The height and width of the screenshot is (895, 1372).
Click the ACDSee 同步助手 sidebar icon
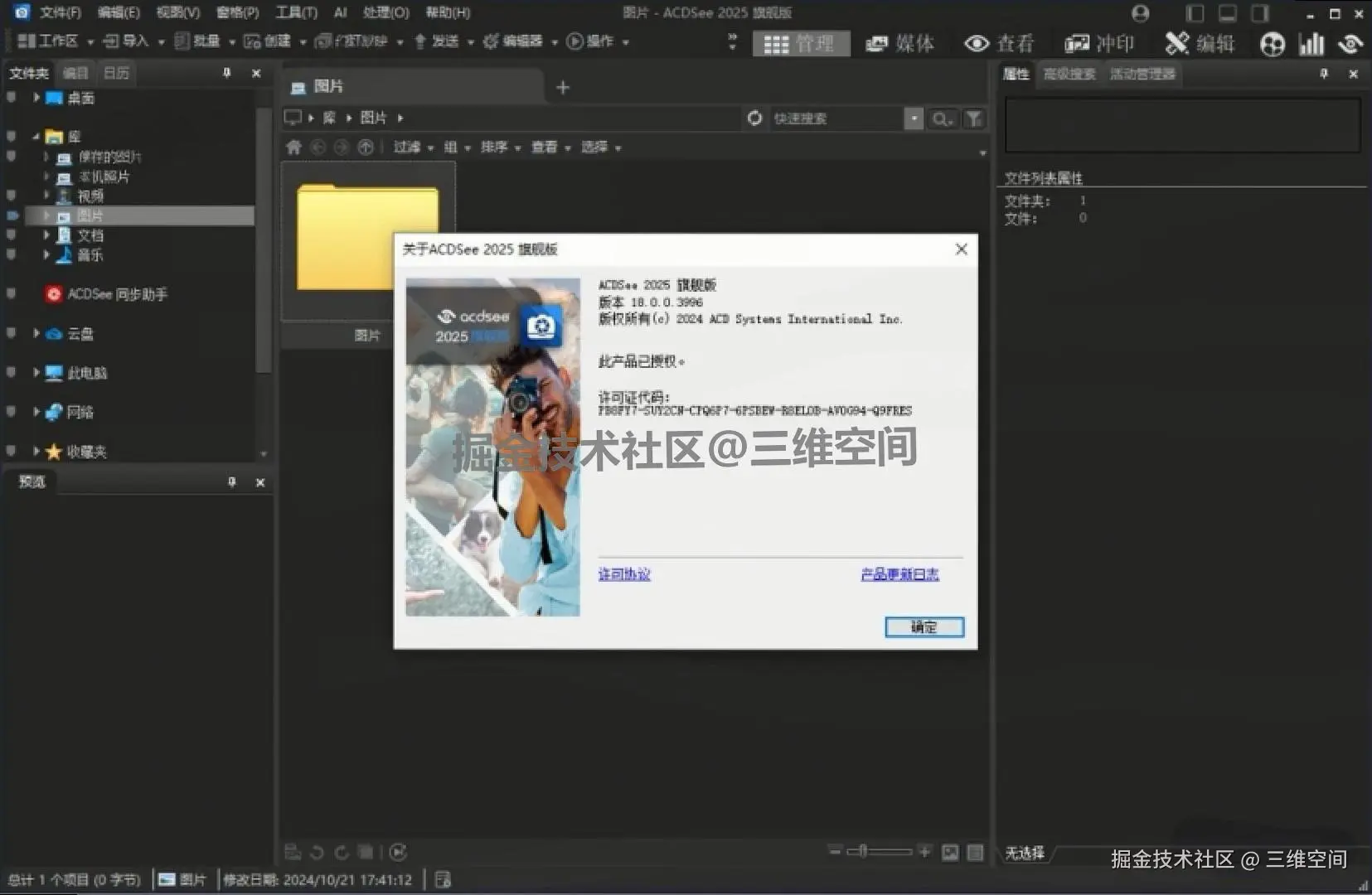(53, 293)
